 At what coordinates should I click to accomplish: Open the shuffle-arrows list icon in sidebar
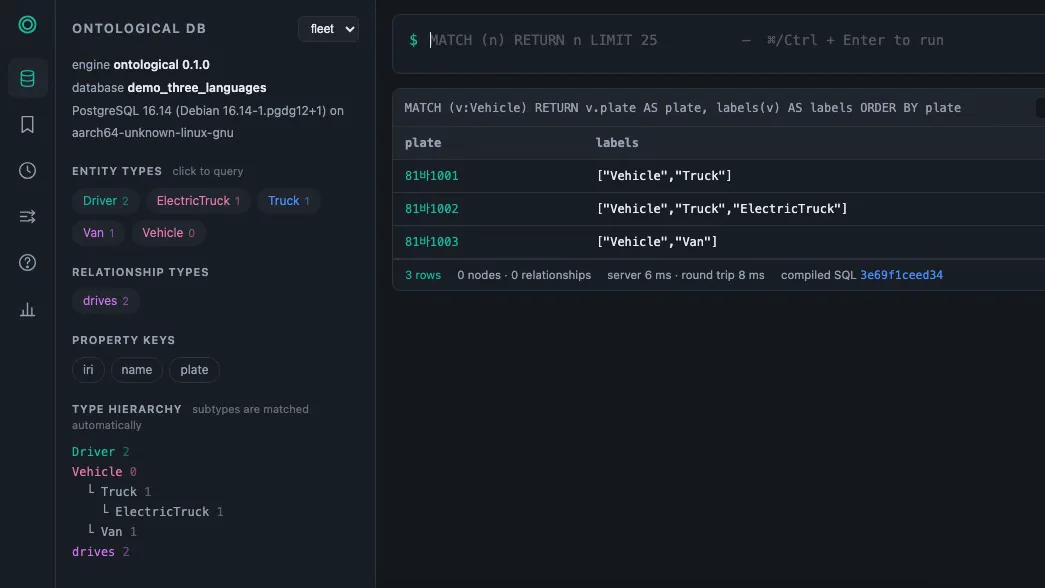point(27,217)
